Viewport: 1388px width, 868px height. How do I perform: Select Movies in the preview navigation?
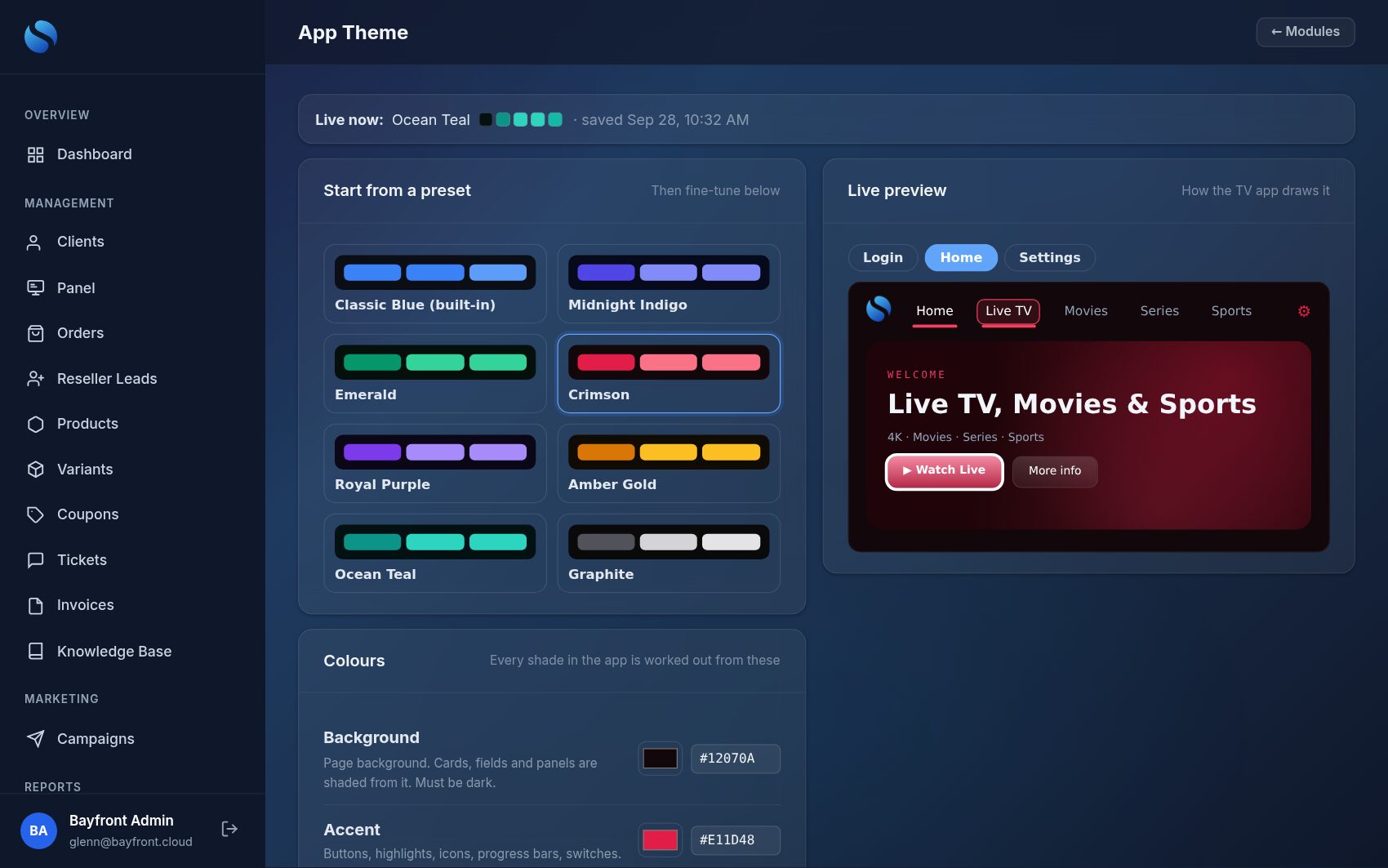[1086, 311]
